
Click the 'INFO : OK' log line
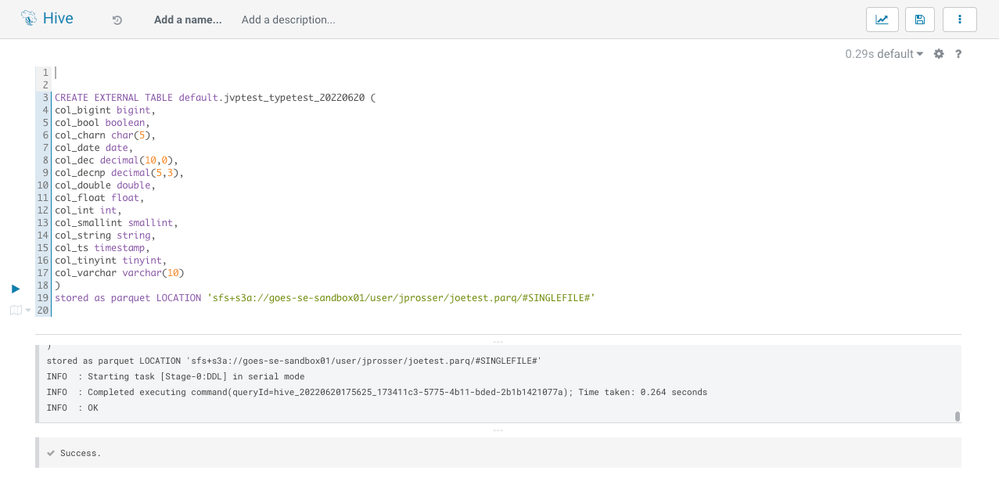73,408
